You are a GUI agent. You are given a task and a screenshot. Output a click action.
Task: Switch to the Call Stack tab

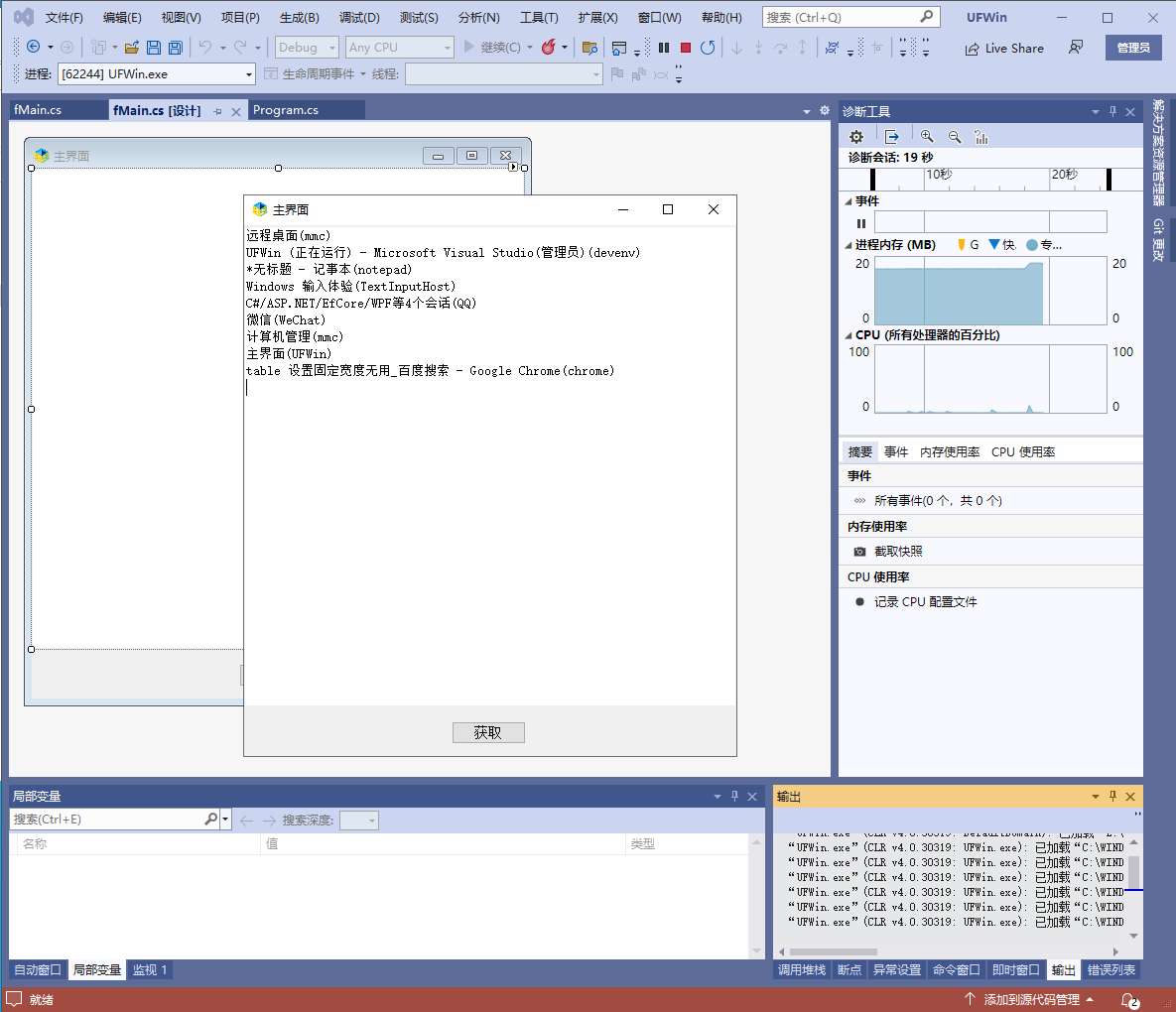click(802, 970)
